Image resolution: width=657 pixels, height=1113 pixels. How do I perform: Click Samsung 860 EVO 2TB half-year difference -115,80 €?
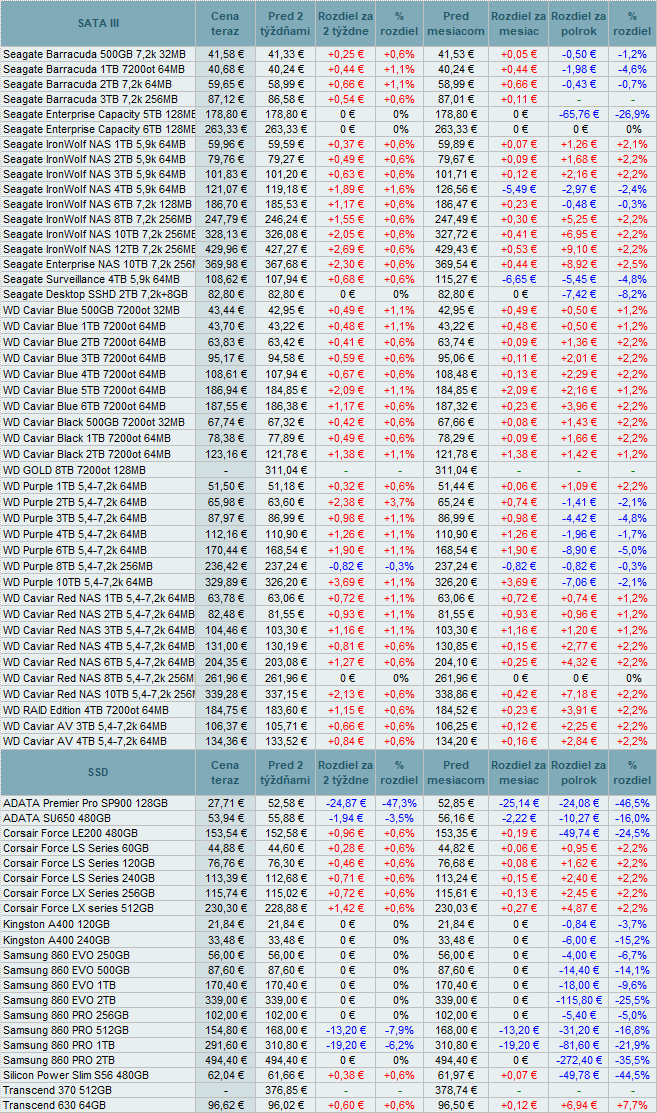[x=579, y=1000]
